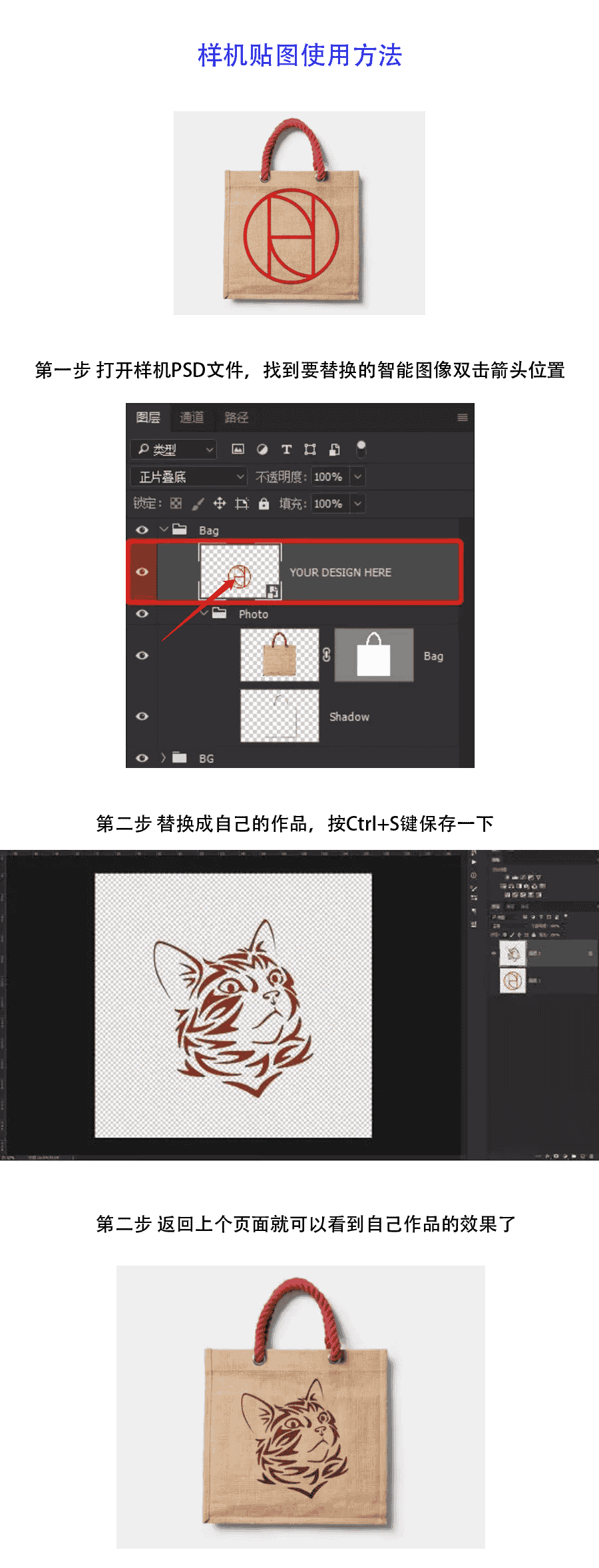Open the 类型 filter type dropdown
This screenshot has height=1568, width=599.
click(174, 450)
